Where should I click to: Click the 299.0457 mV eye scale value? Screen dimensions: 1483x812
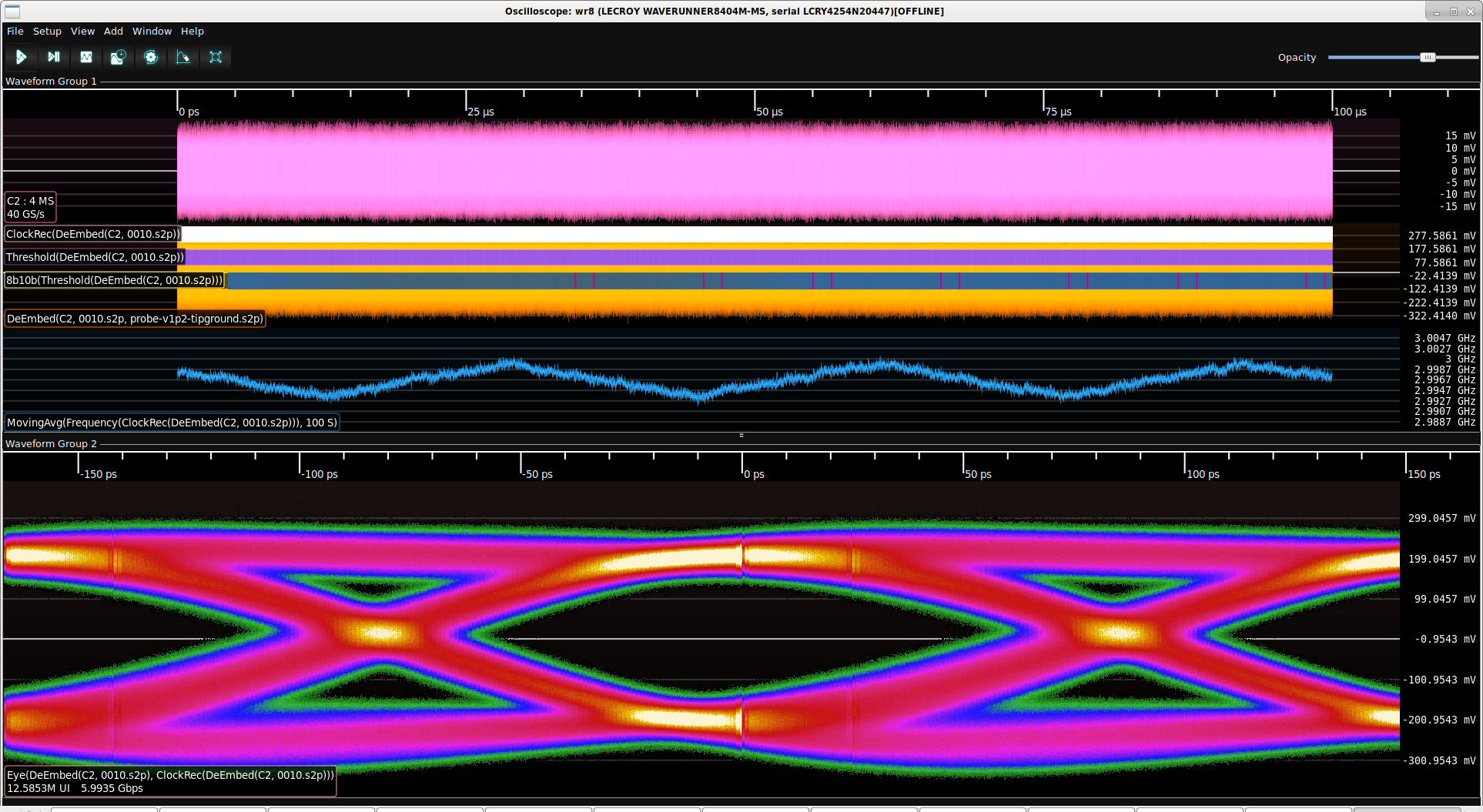coord(1441,518)
